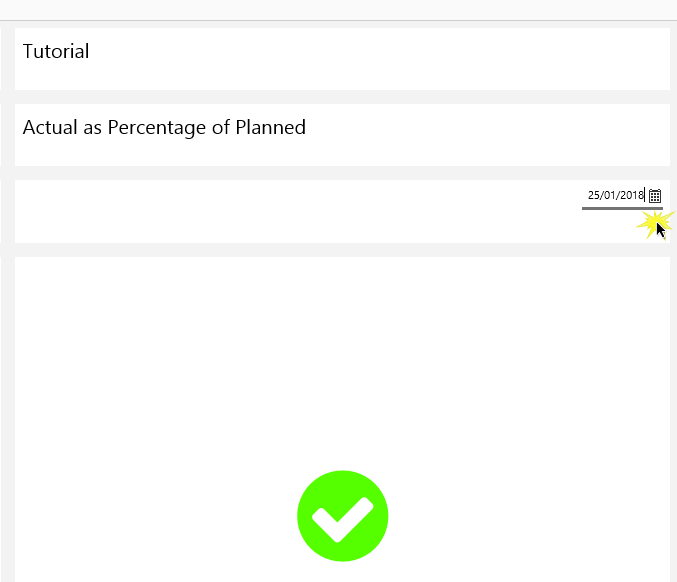Click the word Planned in the heading
Image resolution: width=677 pixels, height=582 pixels.
pyautogui.click(x=270, y=127)
